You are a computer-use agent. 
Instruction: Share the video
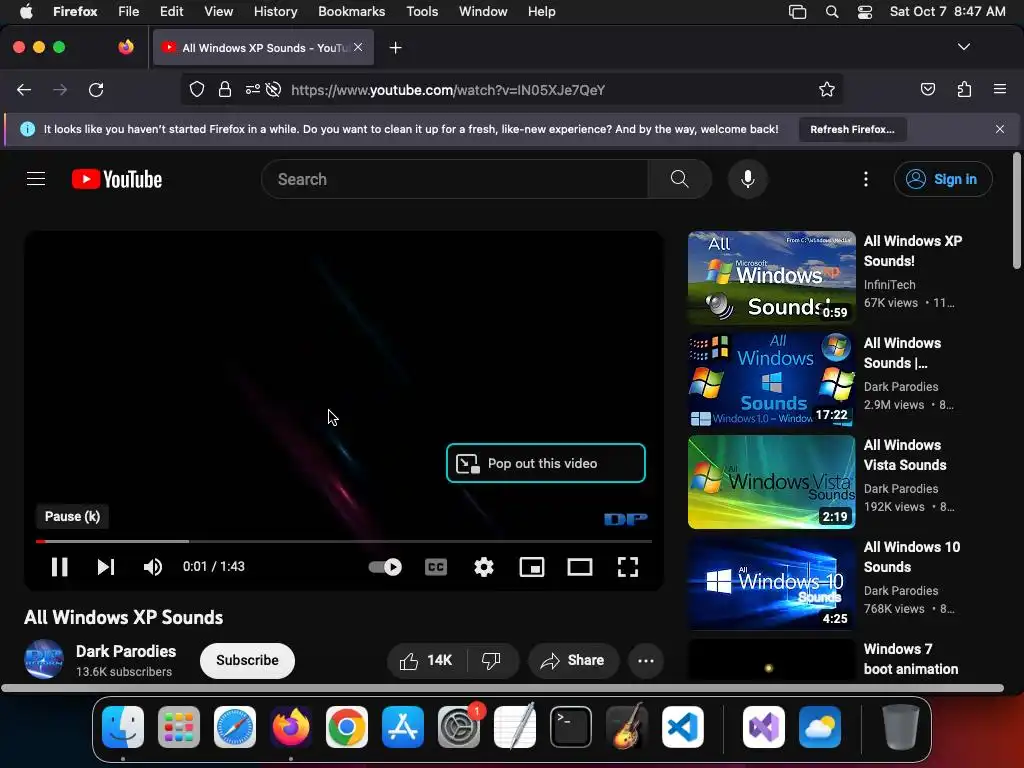coord(573,660)
